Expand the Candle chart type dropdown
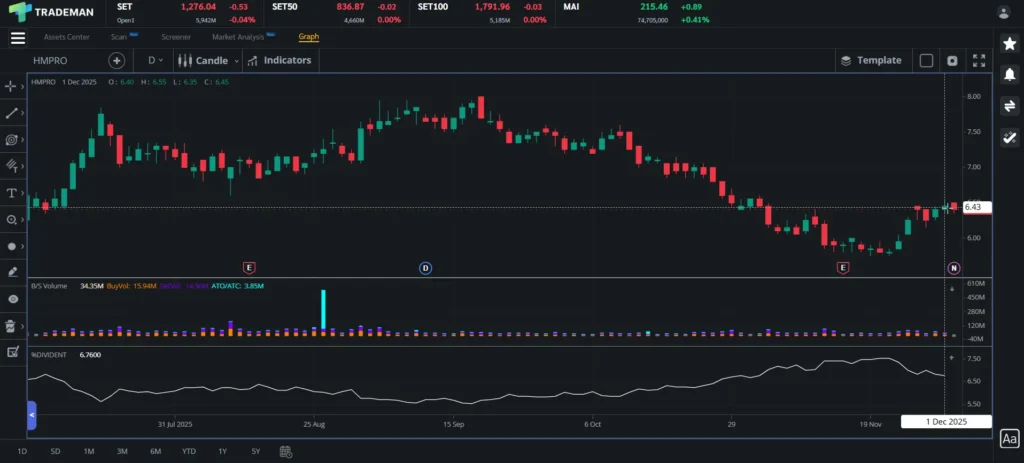The image size is (1024, 463). [207, 60]
